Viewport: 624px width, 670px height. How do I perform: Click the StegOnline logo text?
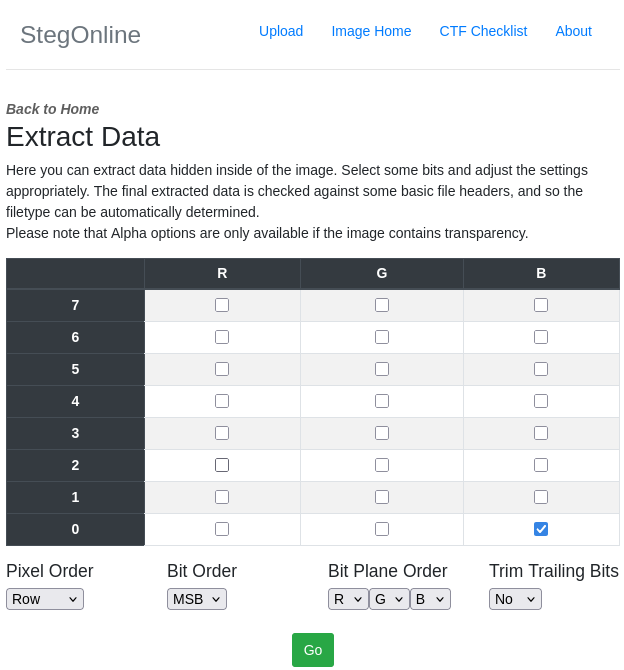point(80,35)
